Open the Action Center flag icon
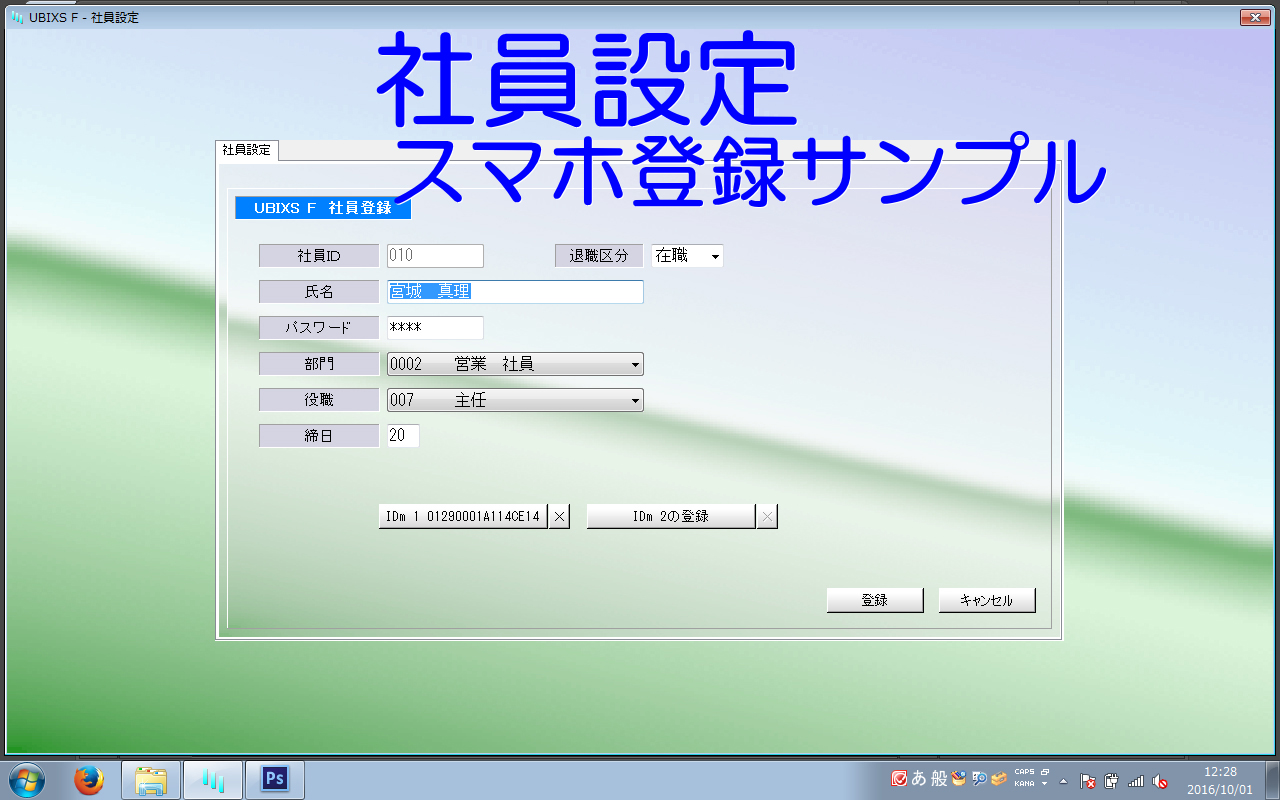The width and height of the screenshot is (1280, 800). (x=1088, y=781)
